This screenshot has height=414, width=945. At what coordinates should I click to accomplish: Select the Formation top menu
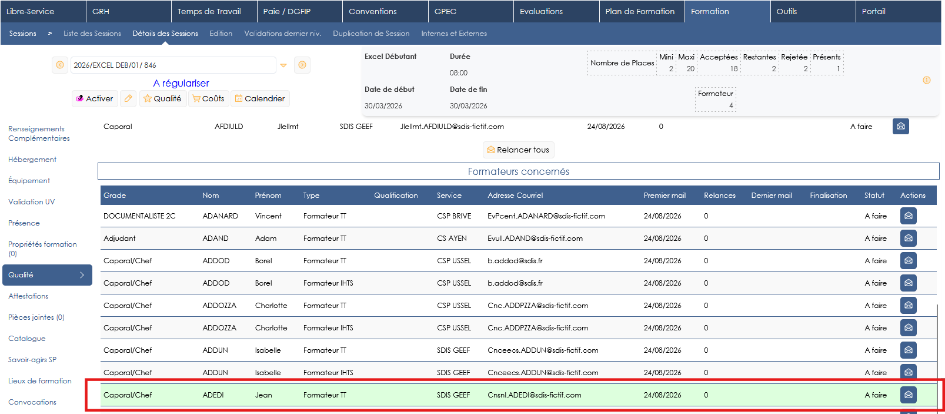pos(727,11)
